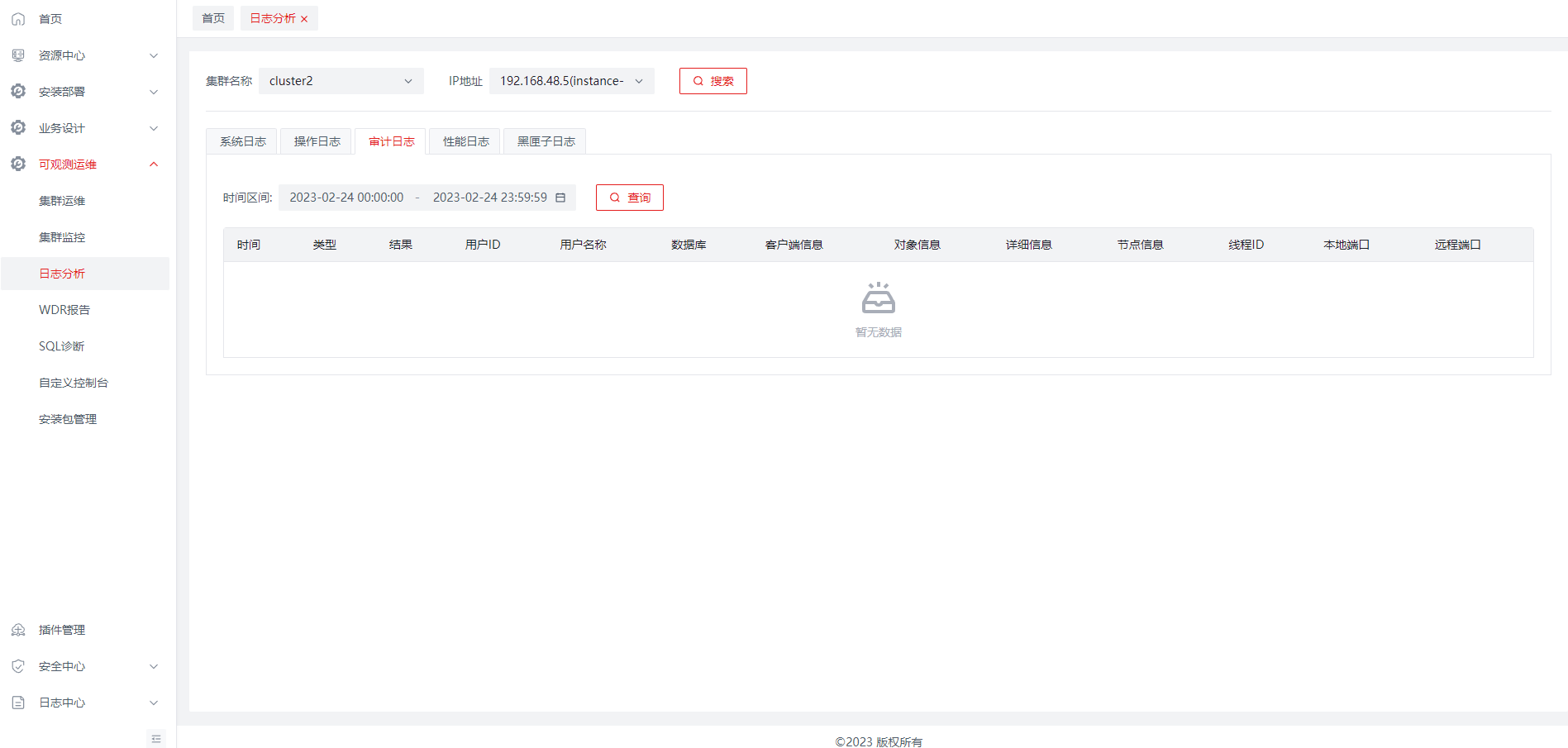Click the 插件管理 plugin icon

[x=18, y=630]
